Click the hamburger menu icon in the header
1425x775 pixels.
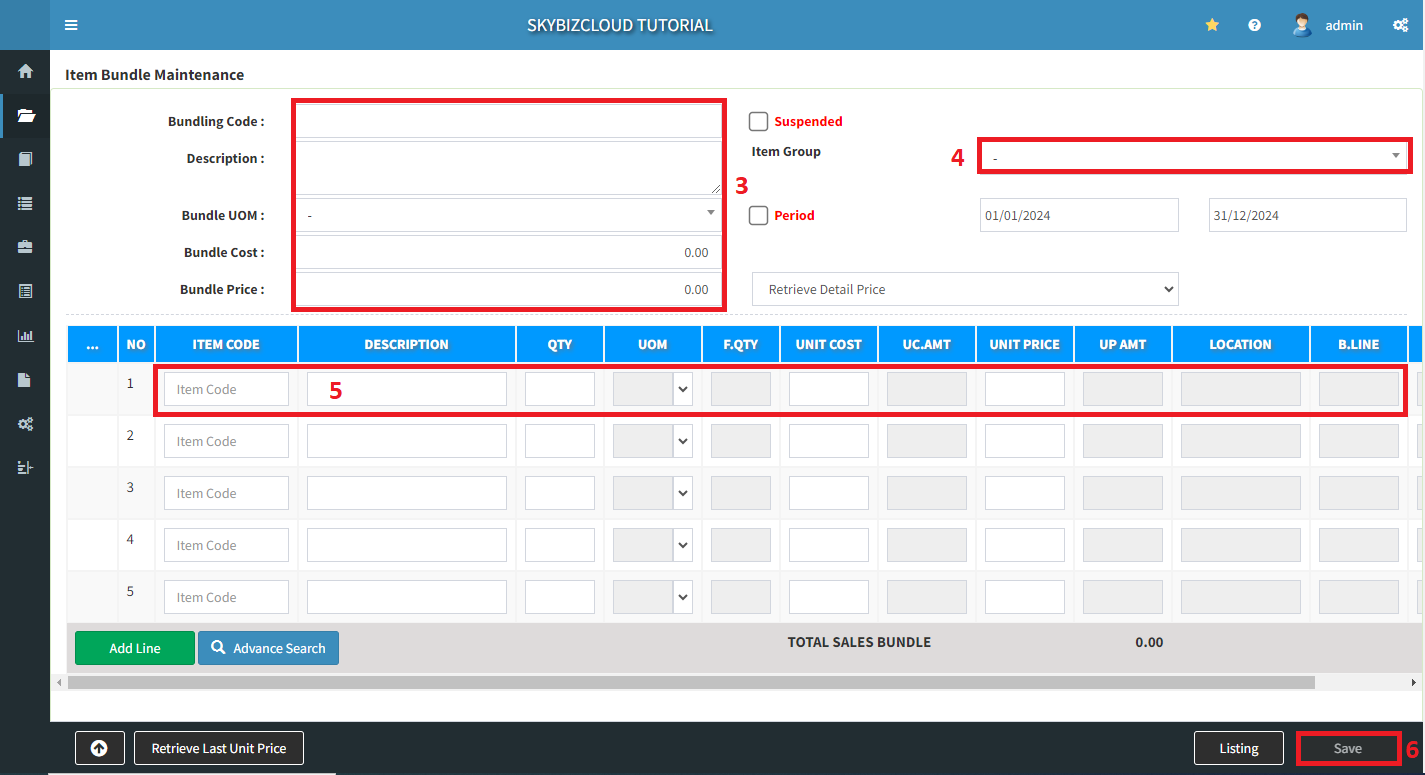71,25
